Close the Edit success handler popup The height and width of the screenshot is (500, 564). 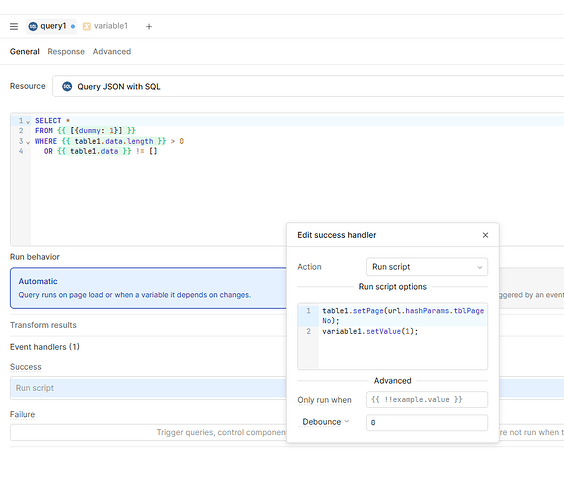[485, 235]
